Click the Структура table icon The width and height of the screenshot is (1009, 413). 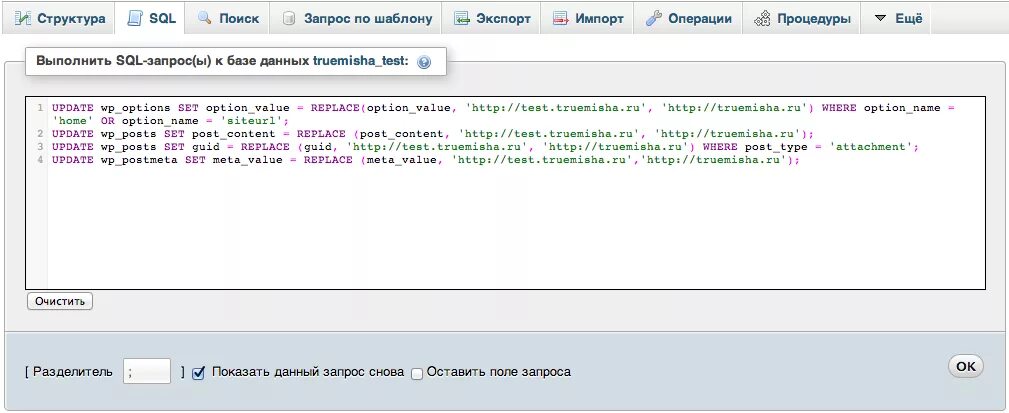click(x=23, y=18)
